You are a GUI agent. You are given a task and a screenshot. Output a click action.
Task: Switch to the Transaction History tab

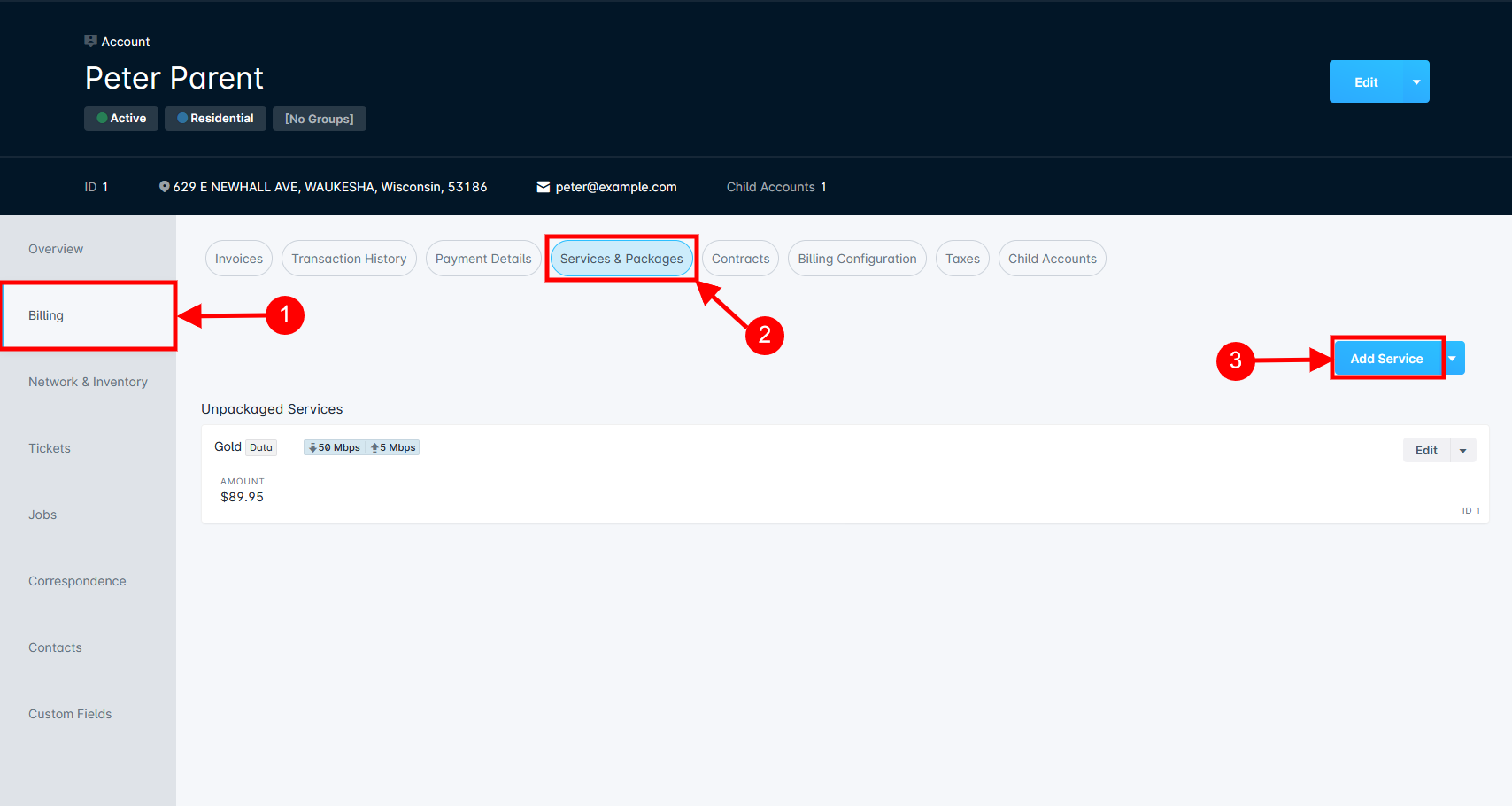tap(349, 259)
